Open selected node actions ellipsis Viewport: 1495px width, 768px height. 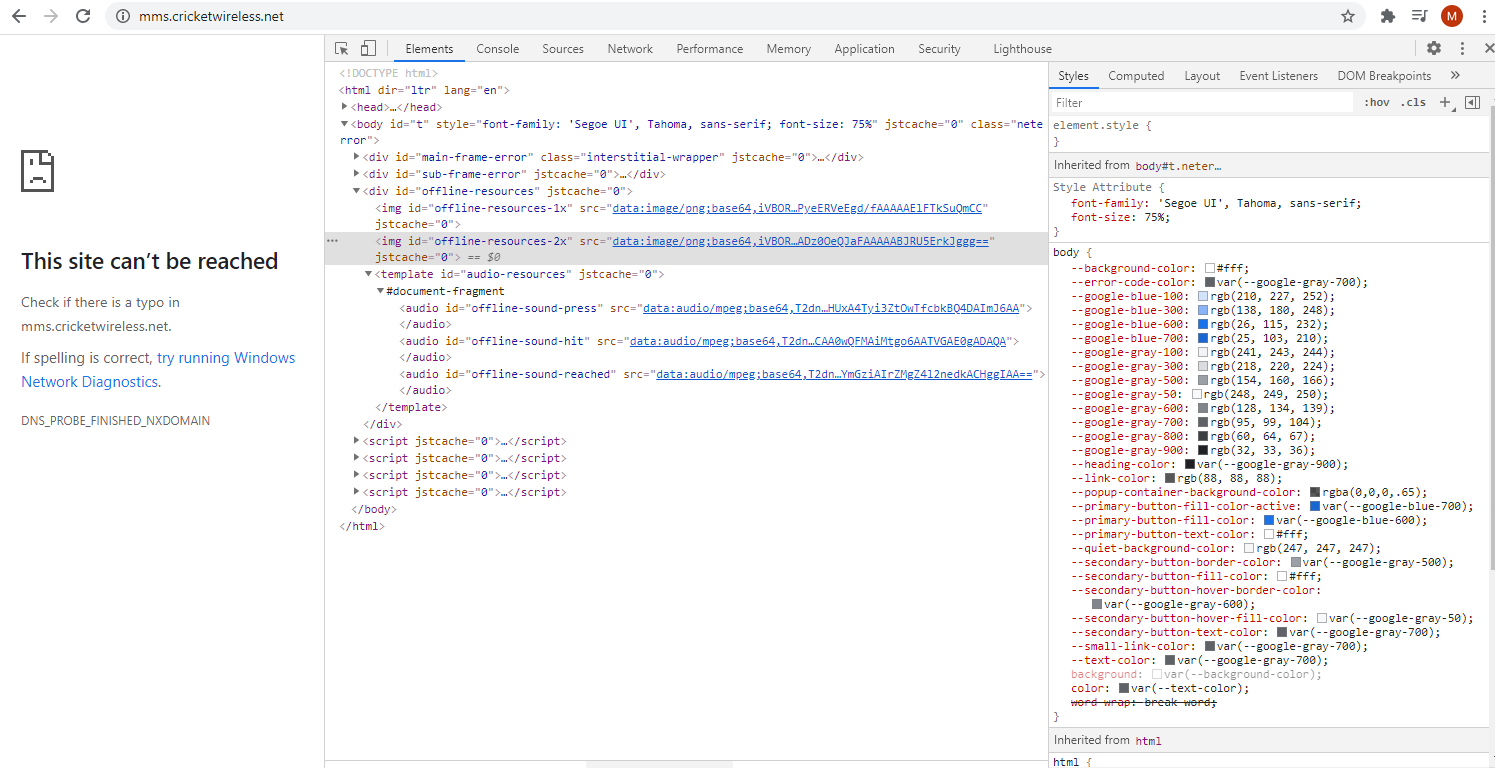coord(333,241)
